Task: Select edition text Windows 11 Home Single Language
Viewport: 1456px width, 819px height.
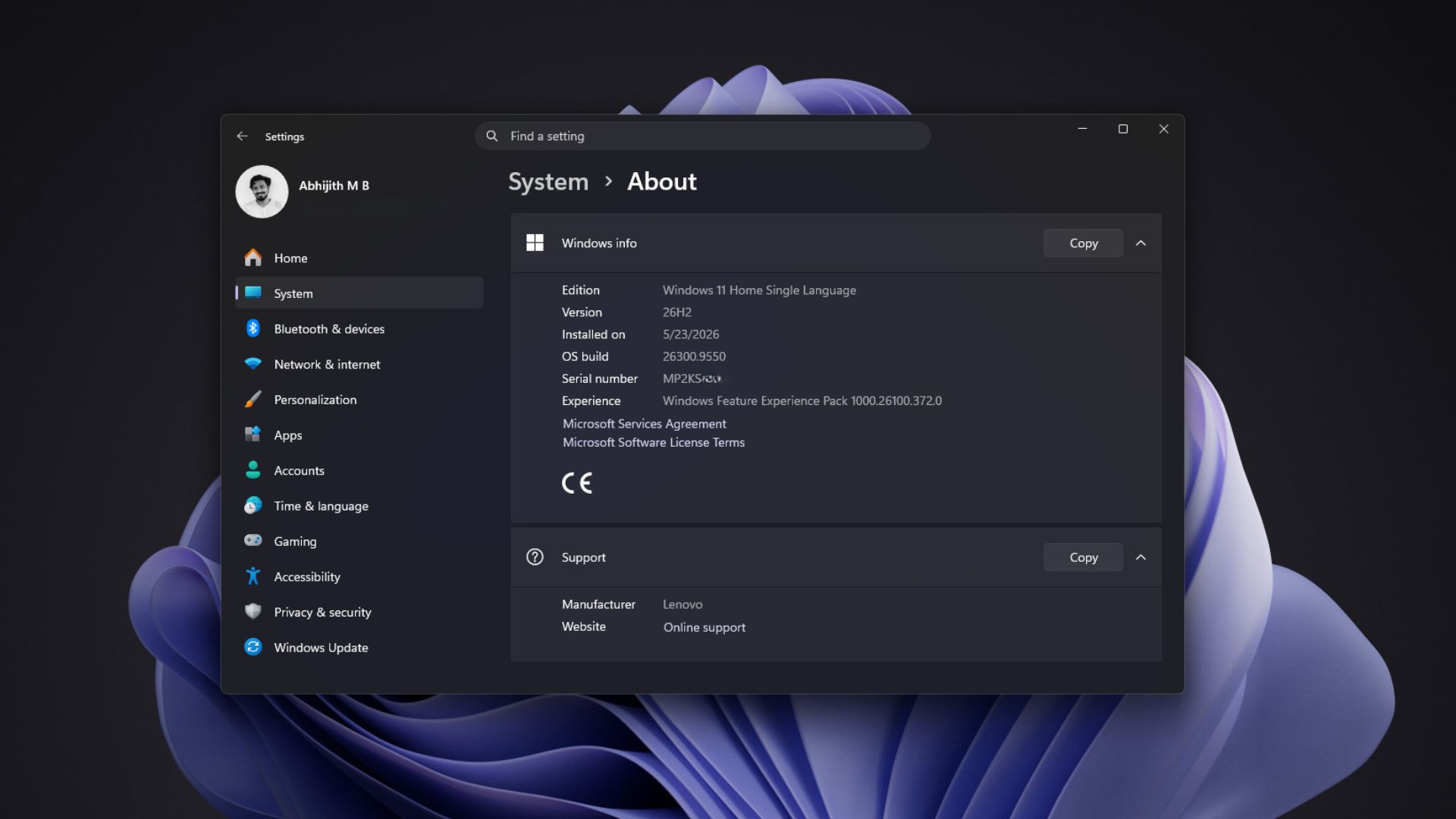Action: pyautogui.click(x=759, y=290)
